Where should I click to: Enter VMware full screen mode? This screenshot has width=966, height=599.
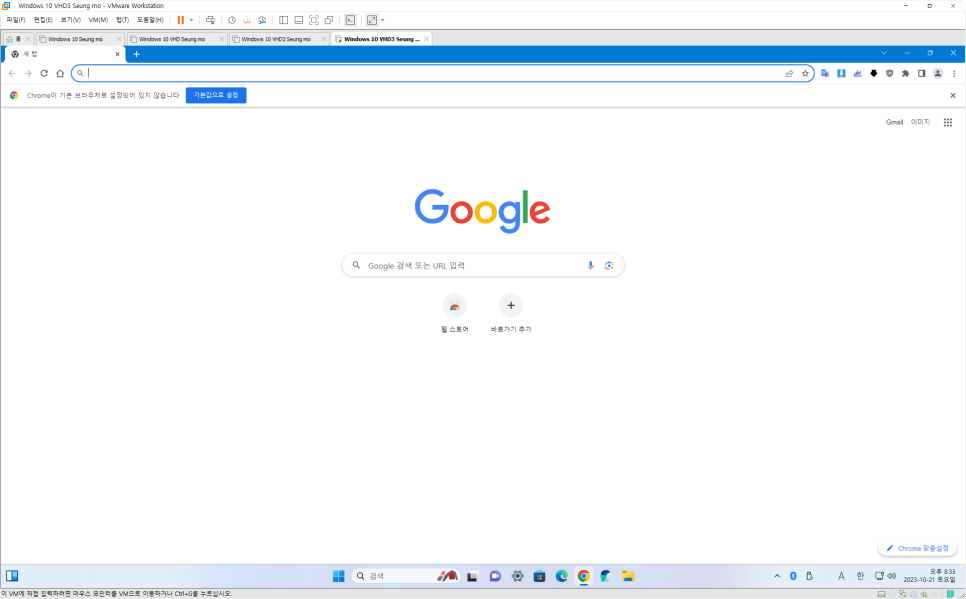coord(314,20)
